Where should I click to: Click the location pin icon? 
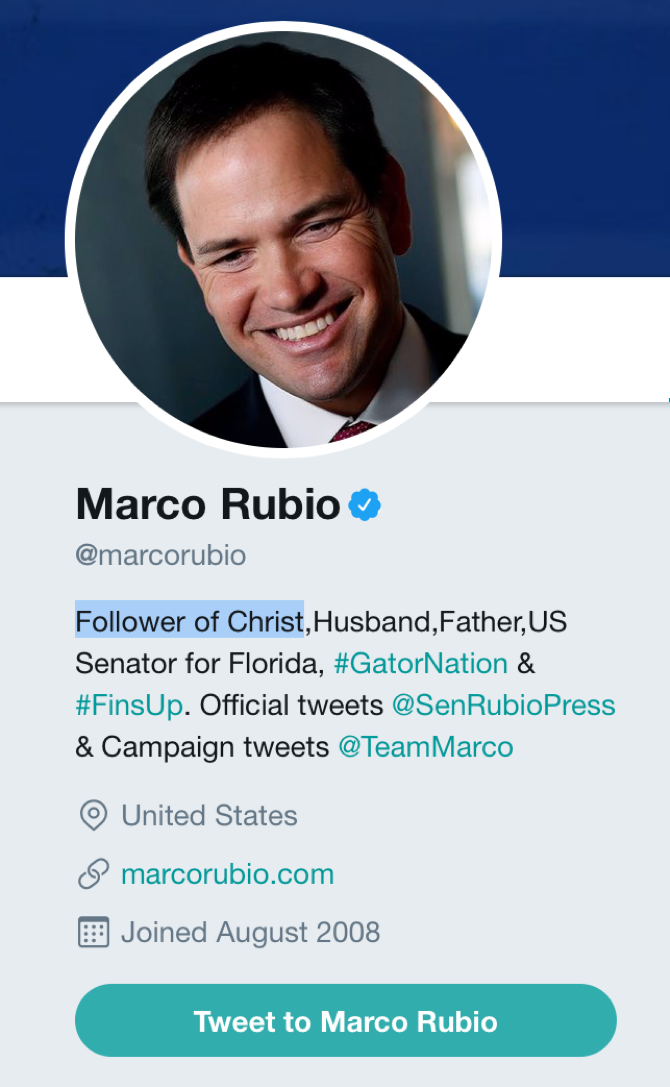coord(93,816)
